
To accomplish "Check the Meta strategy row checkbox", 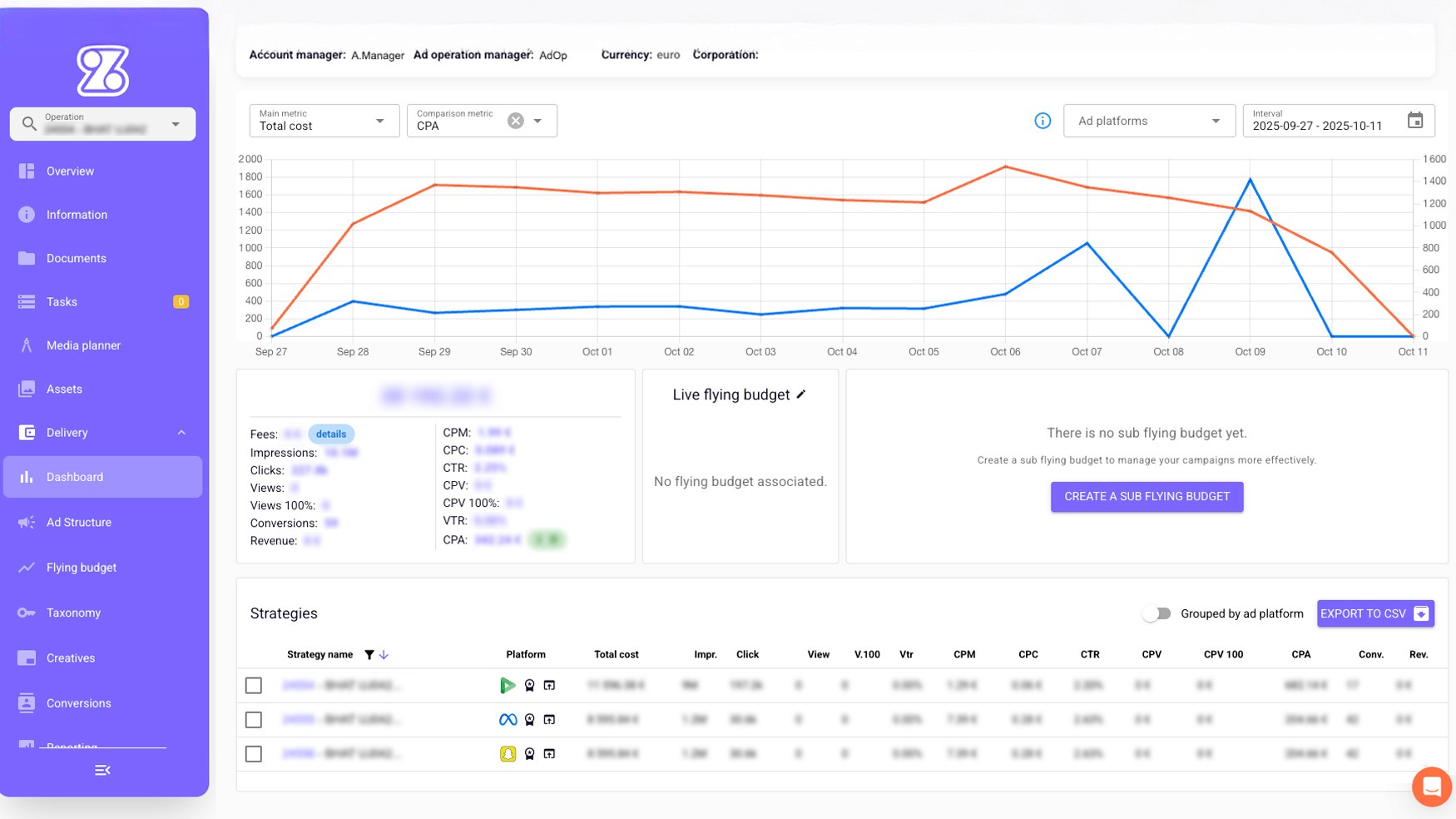I will point(254,720).
